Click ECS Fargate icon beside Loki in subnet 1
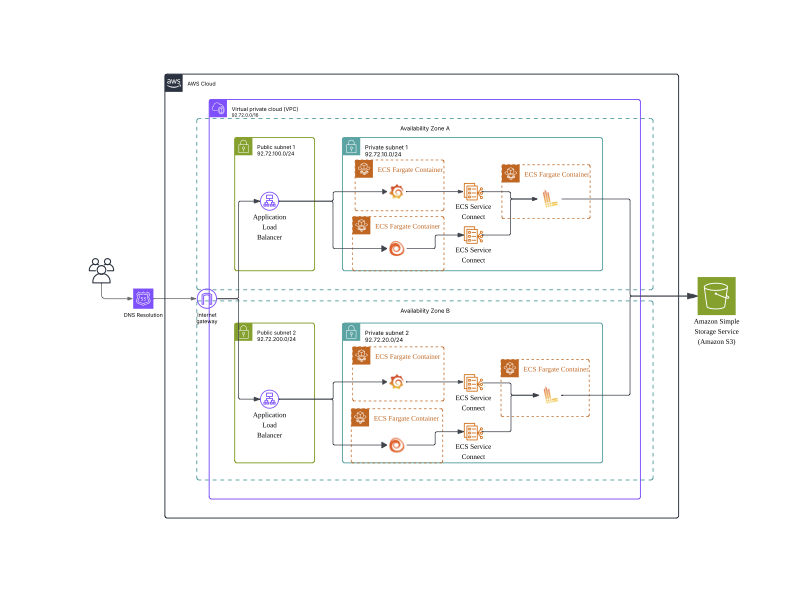Screen dimensions: 792x612 click(x=510, y=173)
